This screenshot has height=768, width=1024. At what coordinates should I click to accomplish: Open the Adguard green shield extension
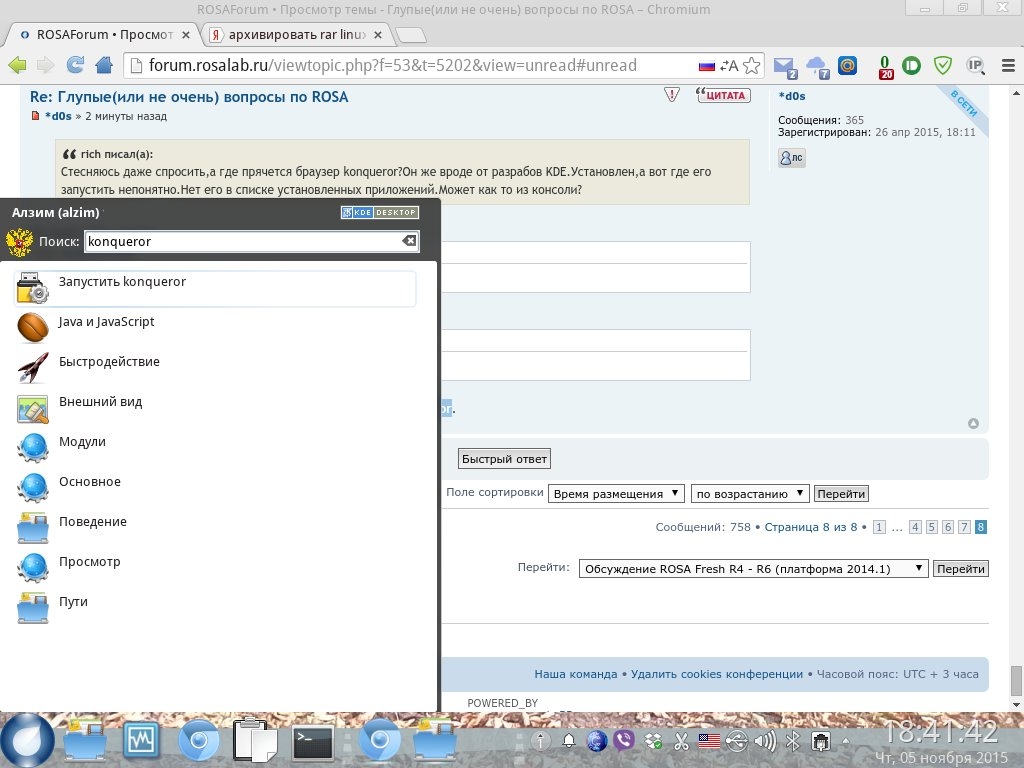[942, 65]
